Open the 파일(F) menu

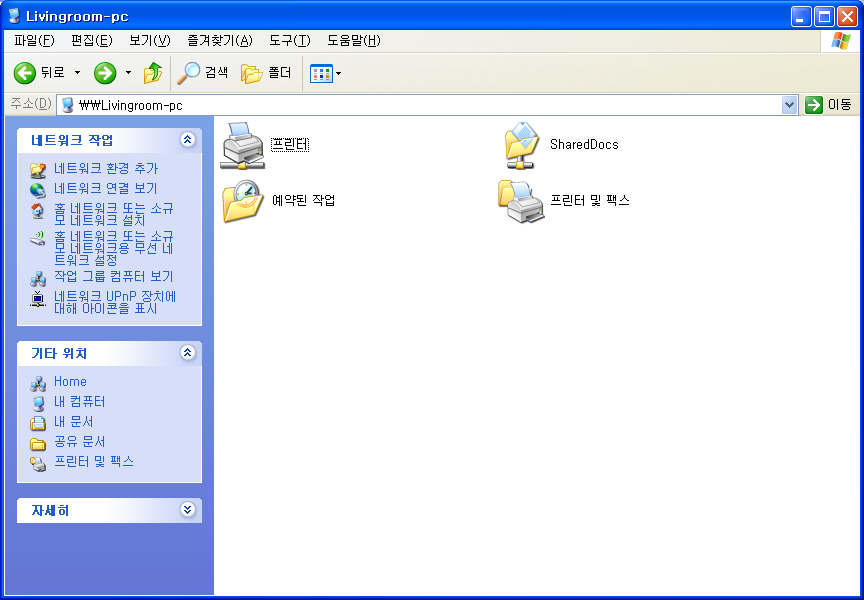tap(34, 41)
